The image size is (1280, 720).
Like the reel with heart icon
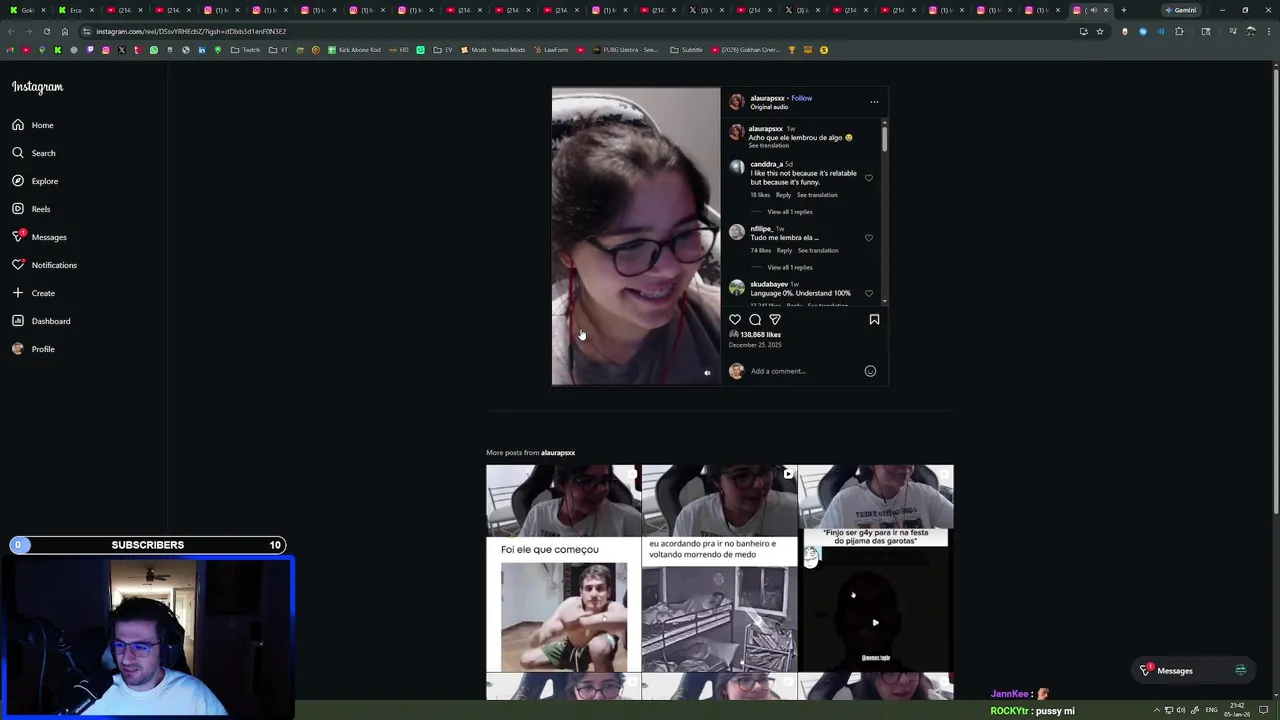pos(735,320)
